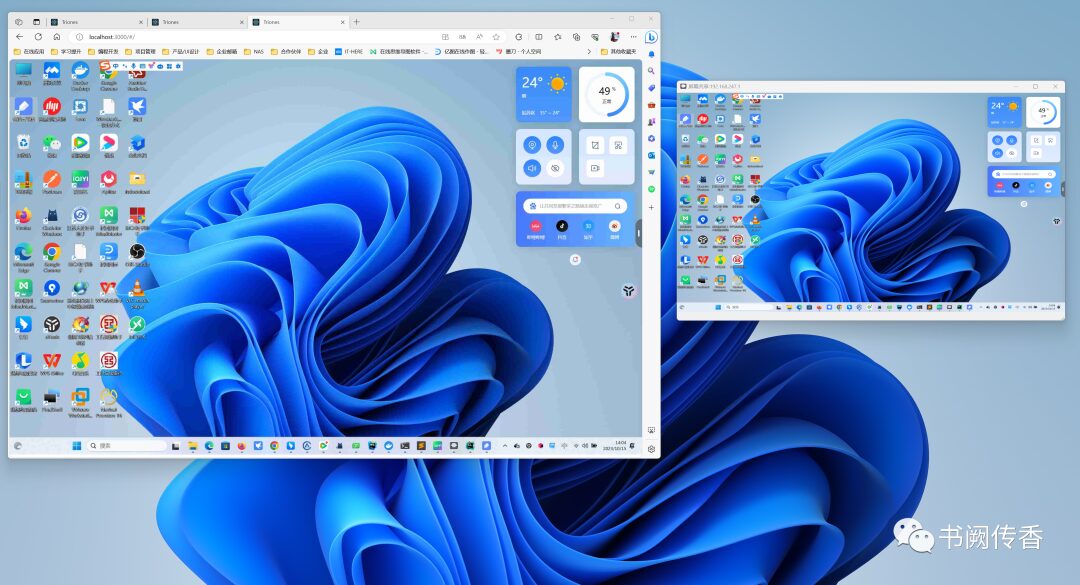Open the Outlook icon in the Edge sidebar
The width and height of the screenshot is (1080, 585).
651,155
